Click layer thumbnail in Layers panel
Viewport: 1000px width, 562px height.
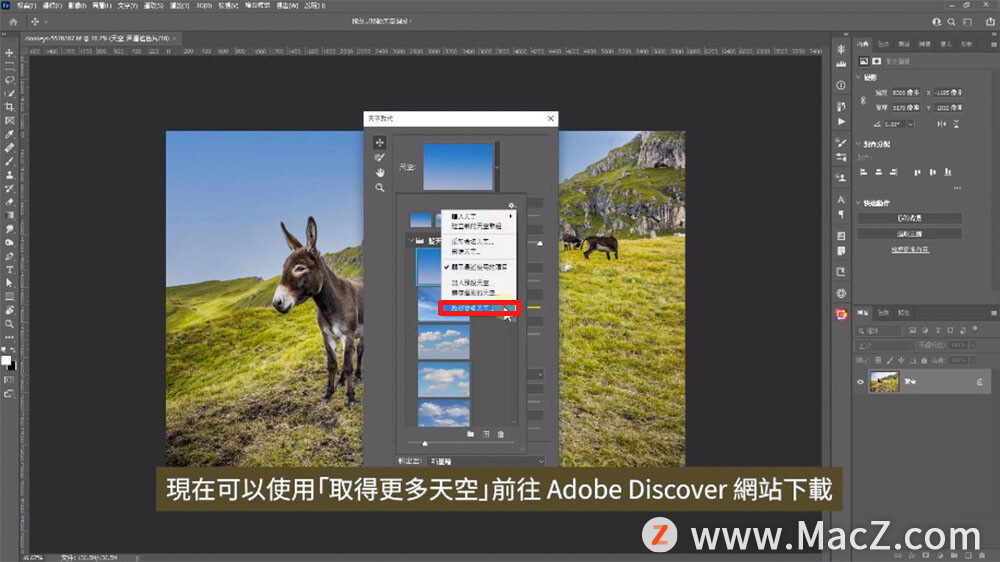[884, 381]
